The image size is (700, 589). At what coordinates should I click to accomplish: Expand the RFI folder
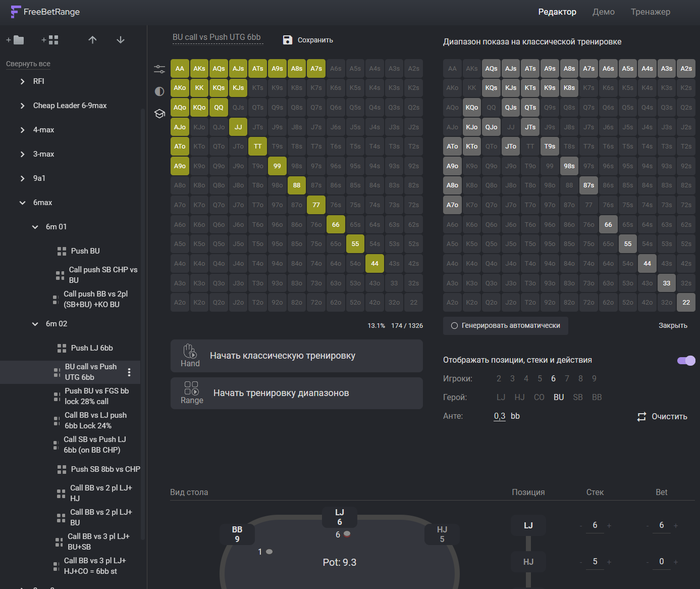point(22,81)
